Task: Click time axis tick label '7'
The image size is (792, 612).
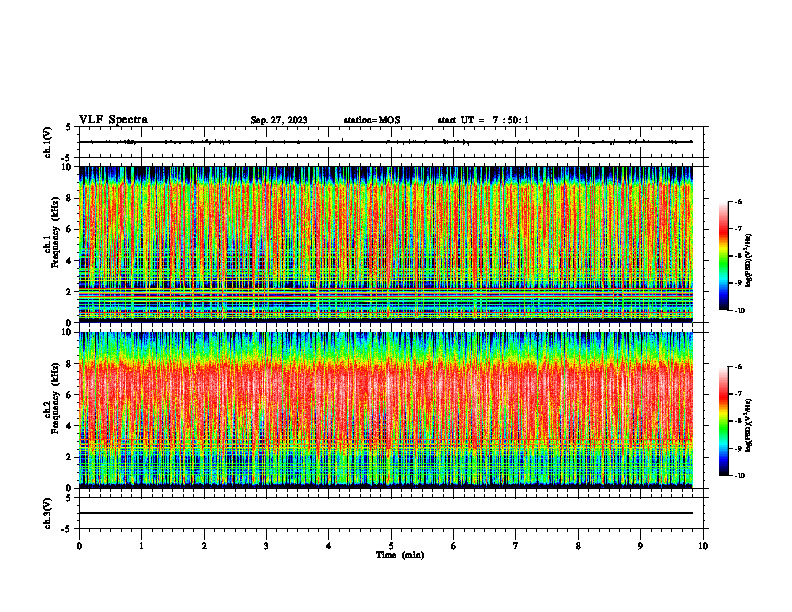Action: tap(516, 546)
